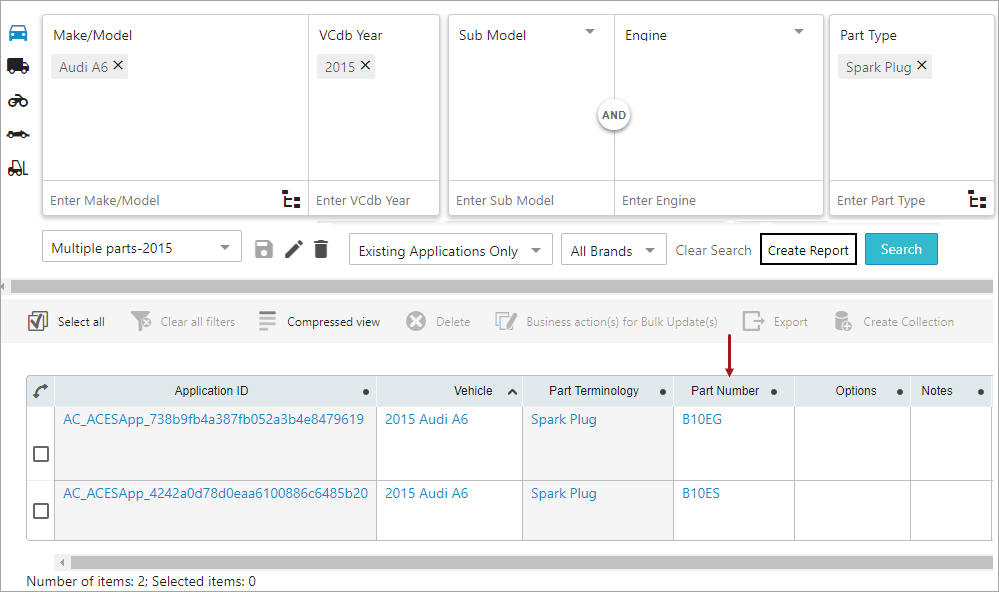999x592 pixels.
Task: Click the Enter VCdb Year input field
Action: click(374, 200)
